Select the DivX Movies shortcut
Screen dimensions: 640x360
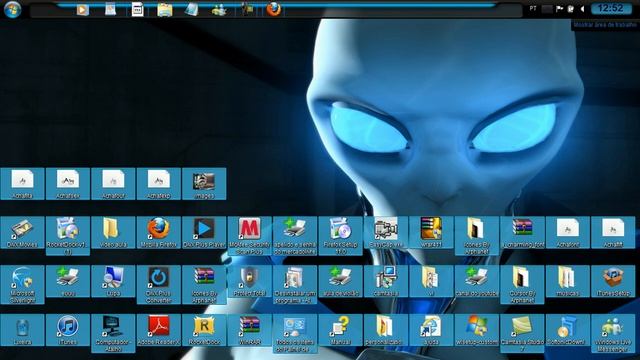tap(22, 233)
